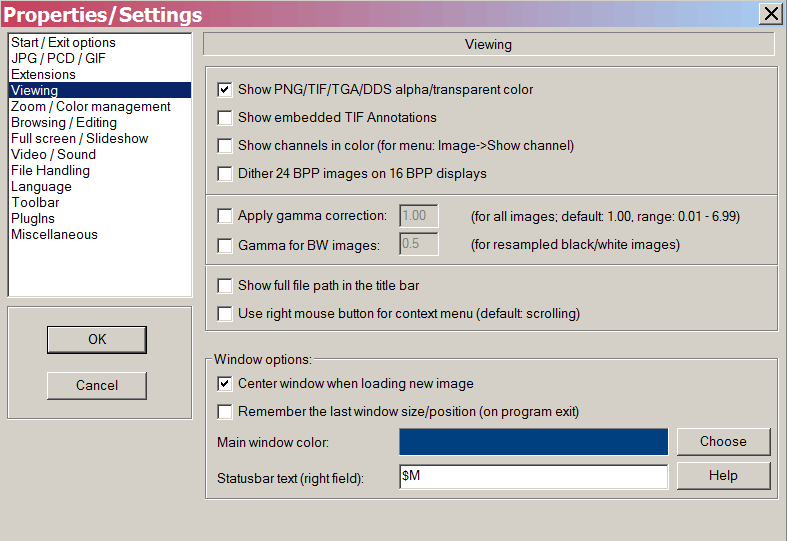787x541 pixels.
Task: Select Full screen / Slideshow category
Action: pos(79,139)
